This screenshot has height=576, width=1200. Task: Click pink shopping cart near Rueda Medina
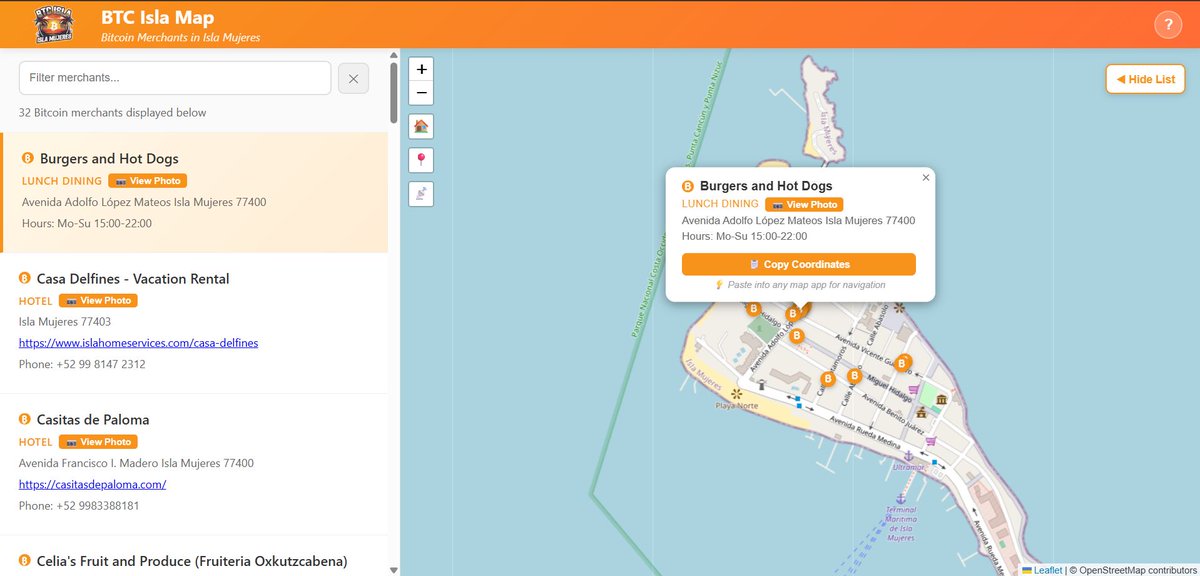(x=931, y=441)
